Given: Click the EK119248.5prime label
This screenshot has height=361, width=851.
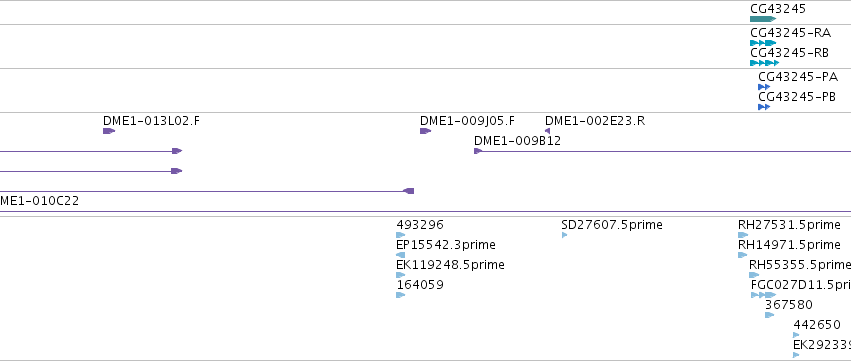Looking at the screenshot, I should [x=450, y=265].
